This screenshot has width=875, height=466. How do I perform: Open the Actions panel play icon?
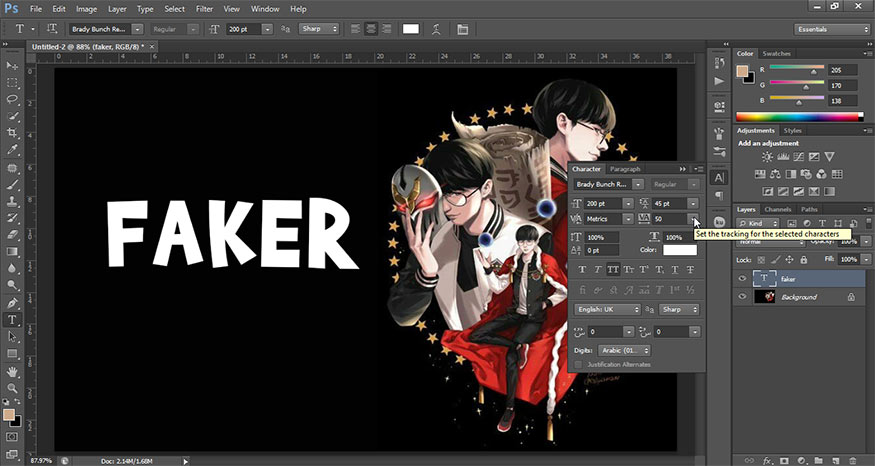[x=719, y=81]
